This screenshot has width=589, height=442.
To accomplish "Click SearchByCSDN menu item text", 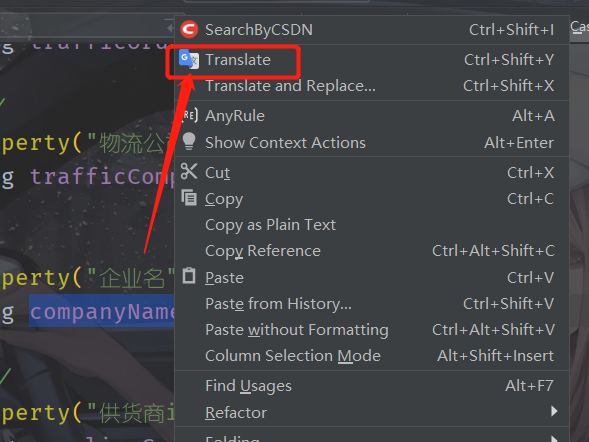I will 259,30.
